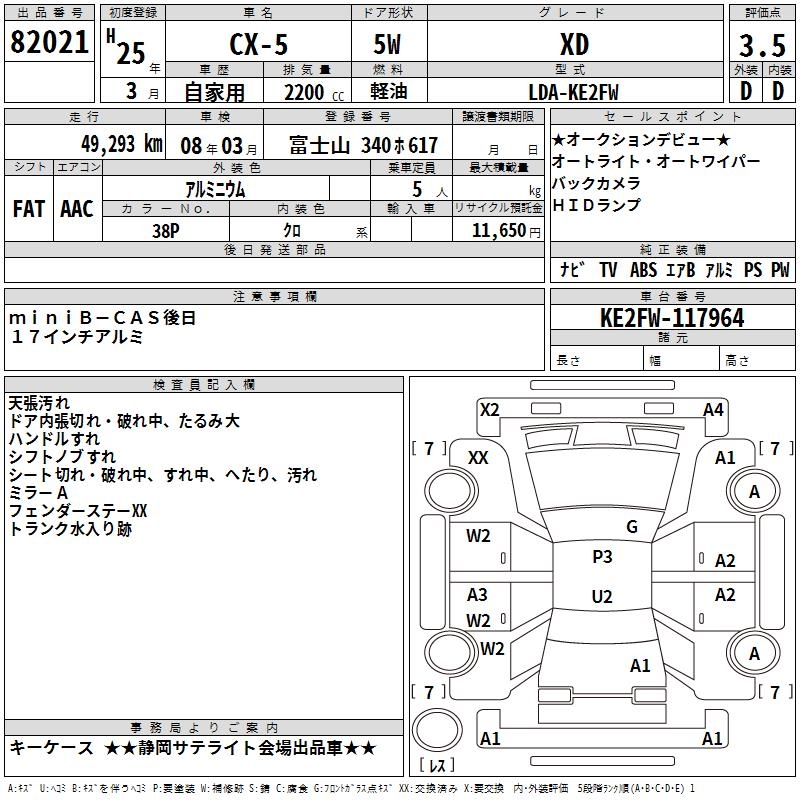
Task: Click inspector note ハンドルすれ
Action: pyautogui.click(x=54, y=439)
